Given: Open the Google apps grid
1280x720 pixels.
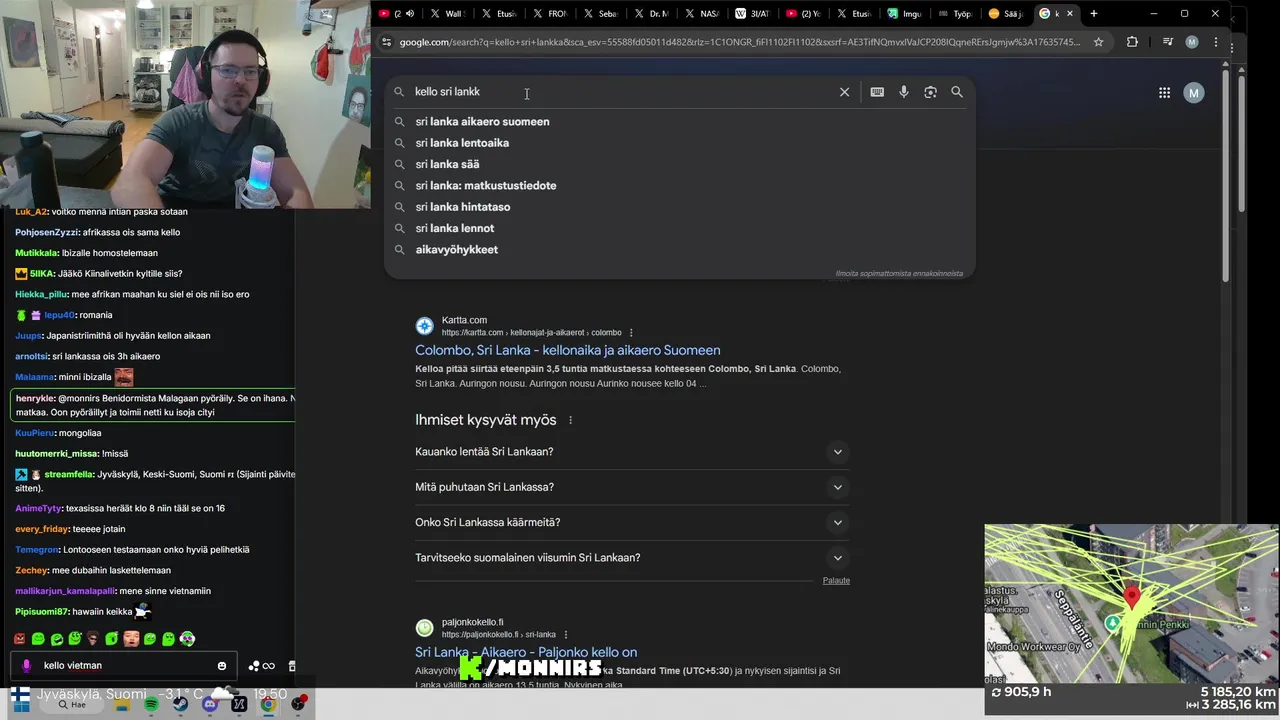Looking at the screenshot, I should point(1164,93).
